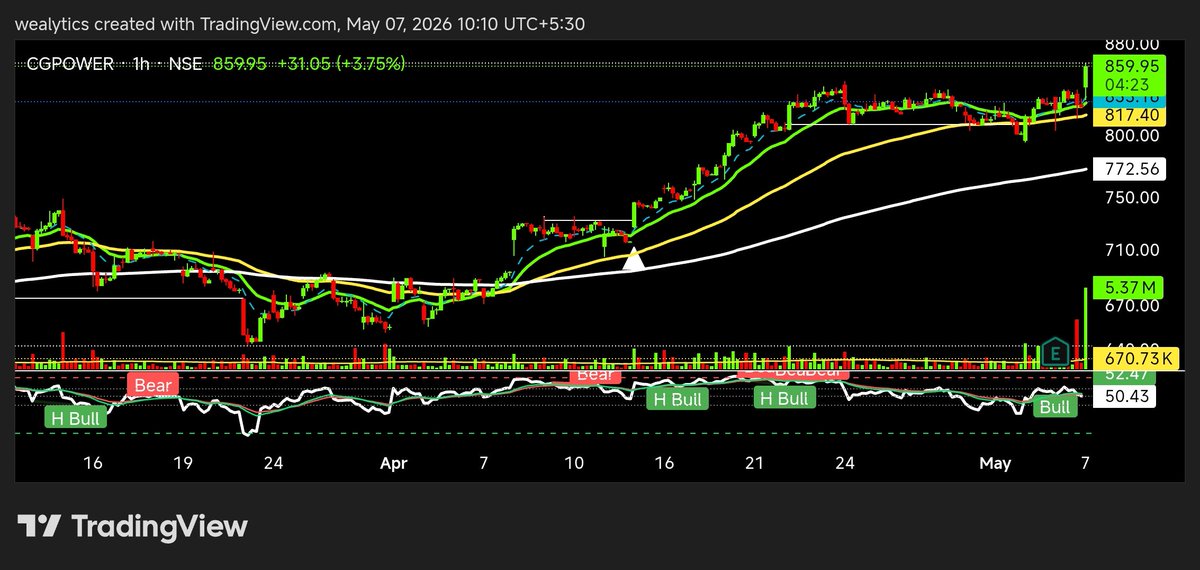Click the 880.00 price scale level

(1132, 45)
